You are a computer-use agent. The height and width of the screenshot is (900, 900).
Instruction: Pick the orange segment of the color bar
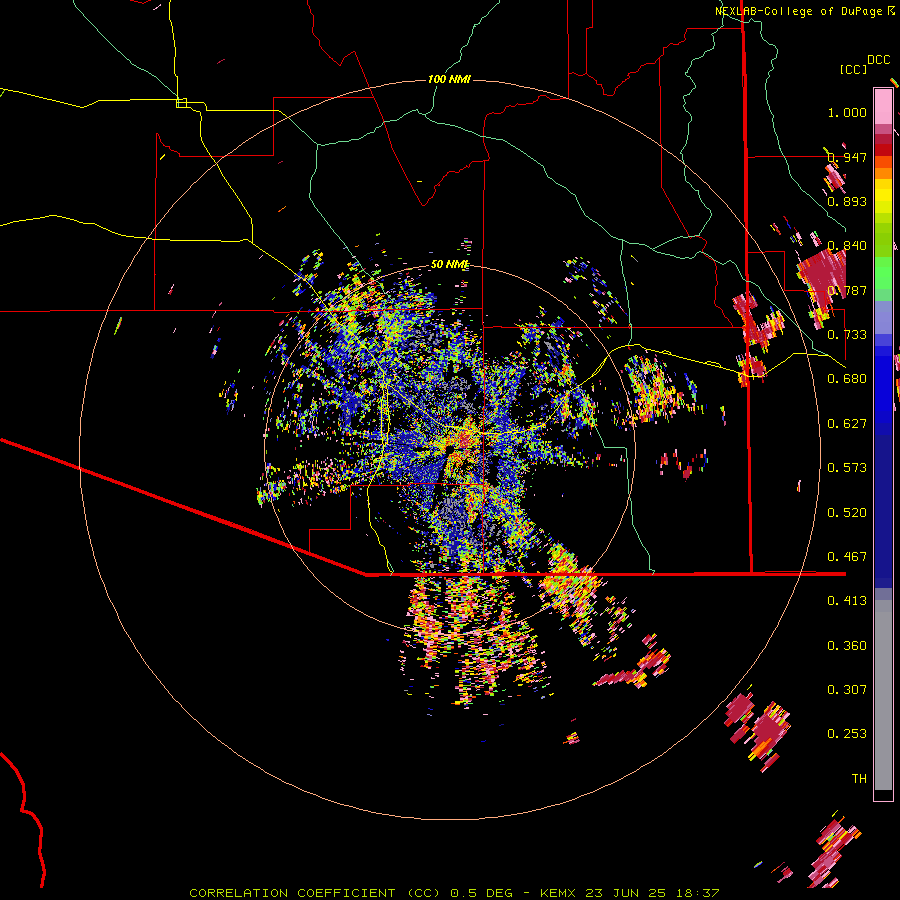883,174
